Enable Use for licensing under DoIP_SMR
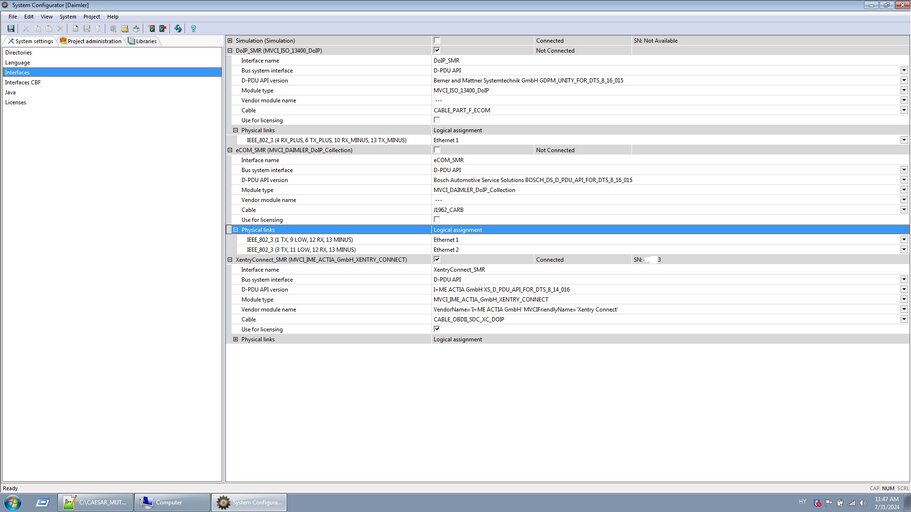This screenshot has width=911, height=512. (436, 120)
